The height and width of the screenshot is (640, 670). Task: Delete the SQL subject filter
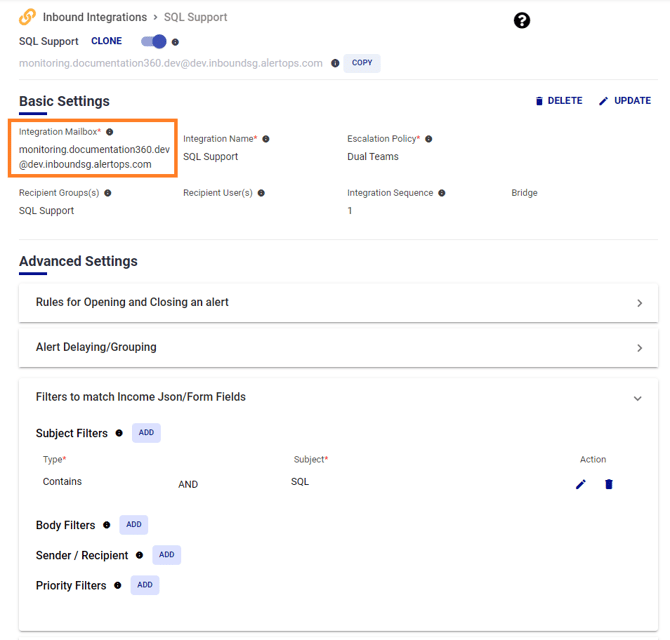(x=609, y=484)
